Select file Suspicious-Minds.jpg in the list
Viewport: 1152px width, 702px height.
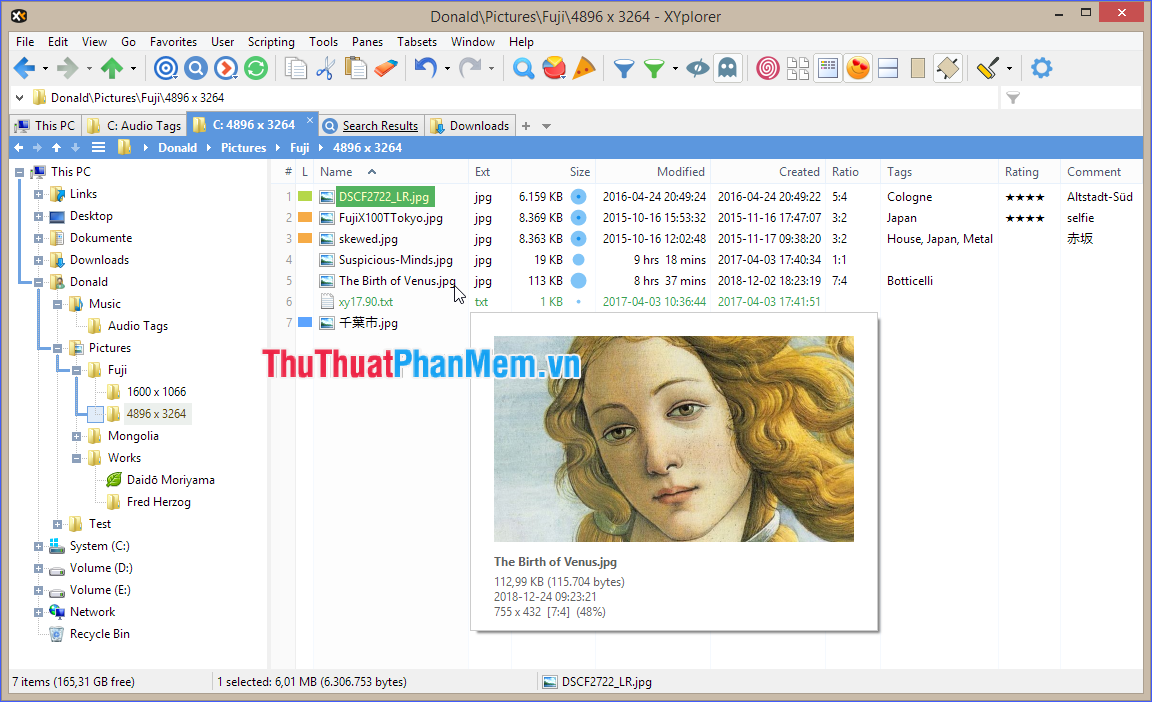pyautogui.click(x=395, y=260)
